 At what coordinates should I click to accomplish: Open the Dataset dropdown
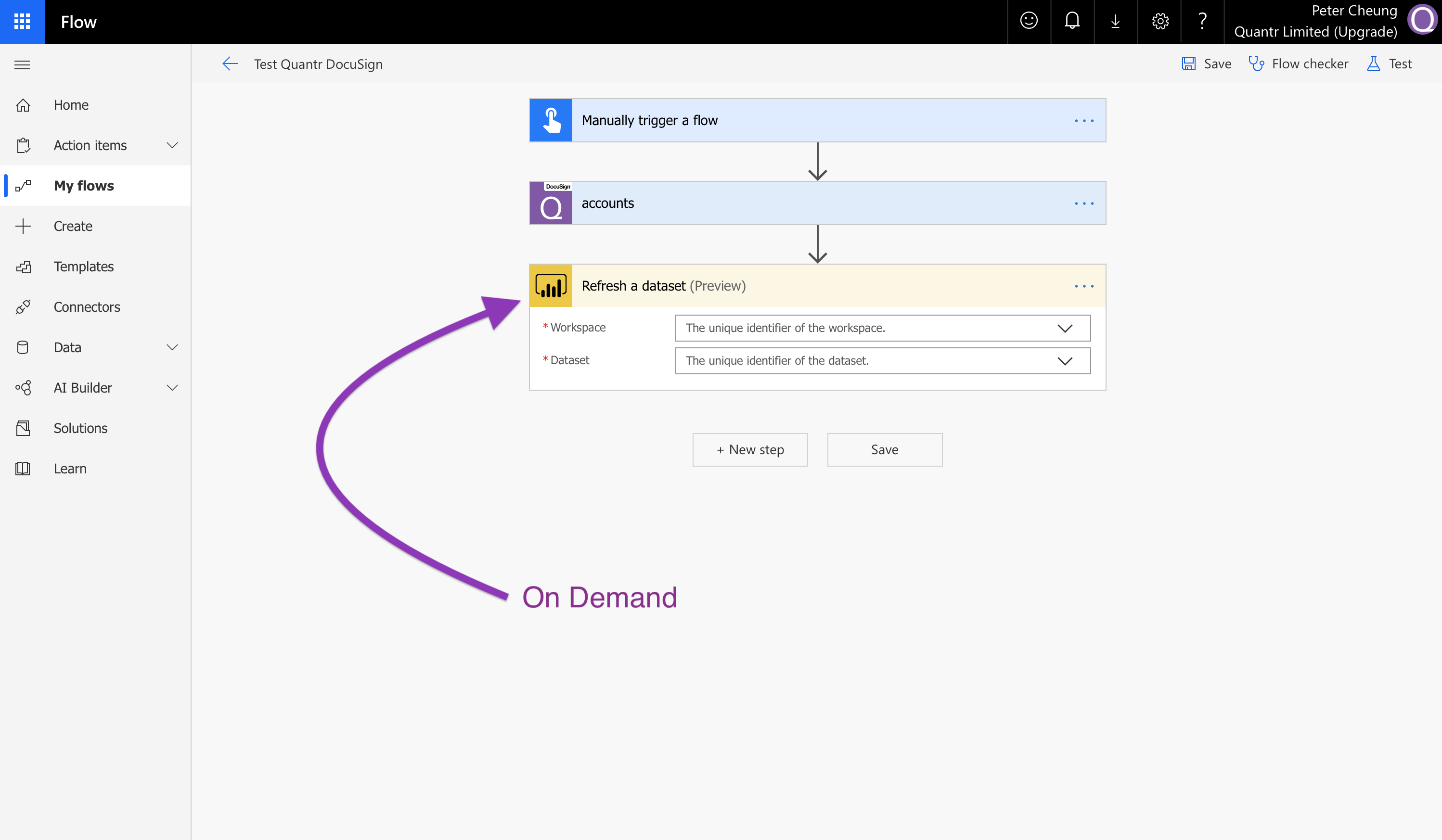[882, 360]
